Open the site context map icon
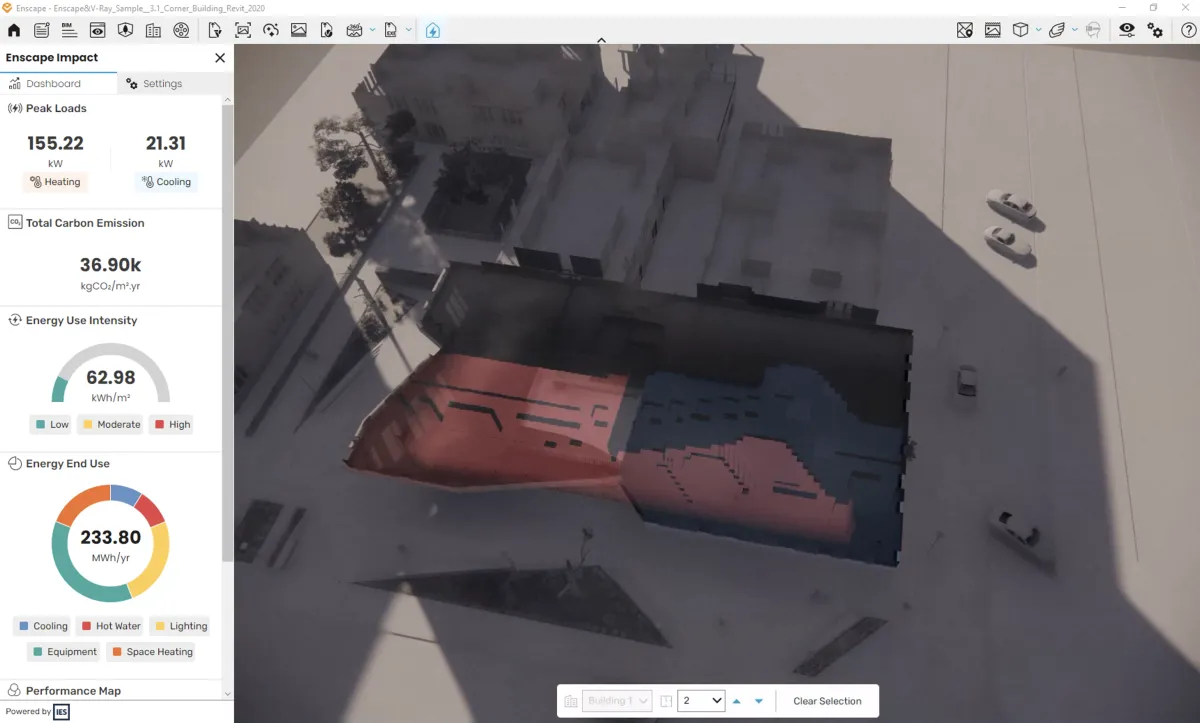This screenshot has height=723, width=1200. point(964,30)
